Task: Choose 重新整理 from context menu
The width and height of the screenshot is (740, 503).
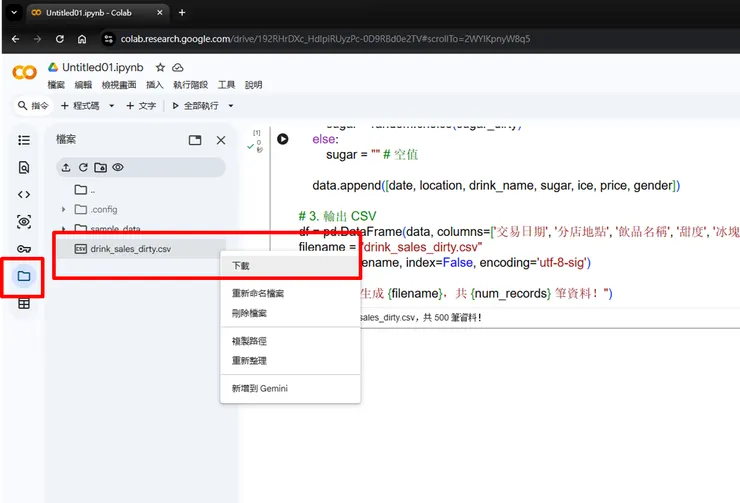Action: 290,360
